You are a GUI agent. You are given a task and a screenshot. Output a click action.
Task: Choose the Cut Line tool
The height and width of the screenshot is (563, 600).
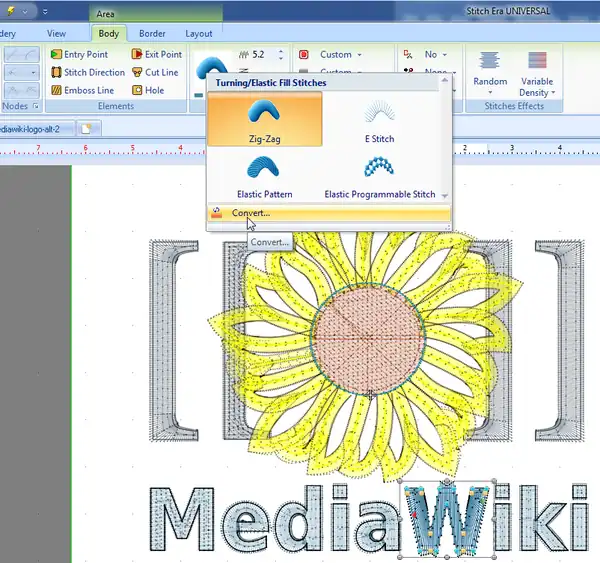[154, 73]
